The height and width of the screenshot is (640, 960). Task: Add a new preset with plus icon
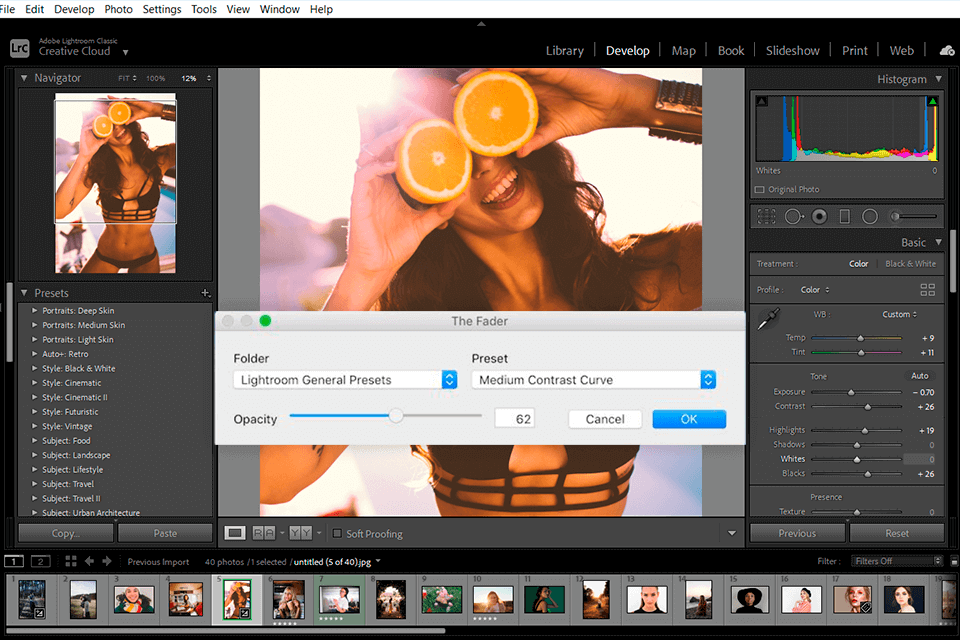coord(206,293)
